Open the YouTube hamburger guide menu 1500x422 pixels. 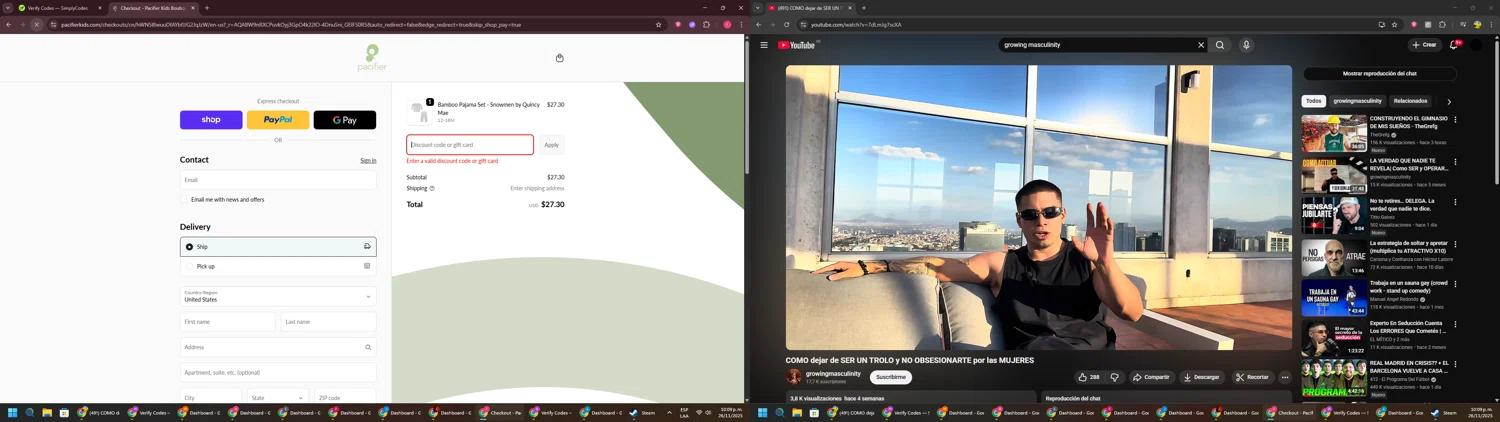click(x=764, y=45)
